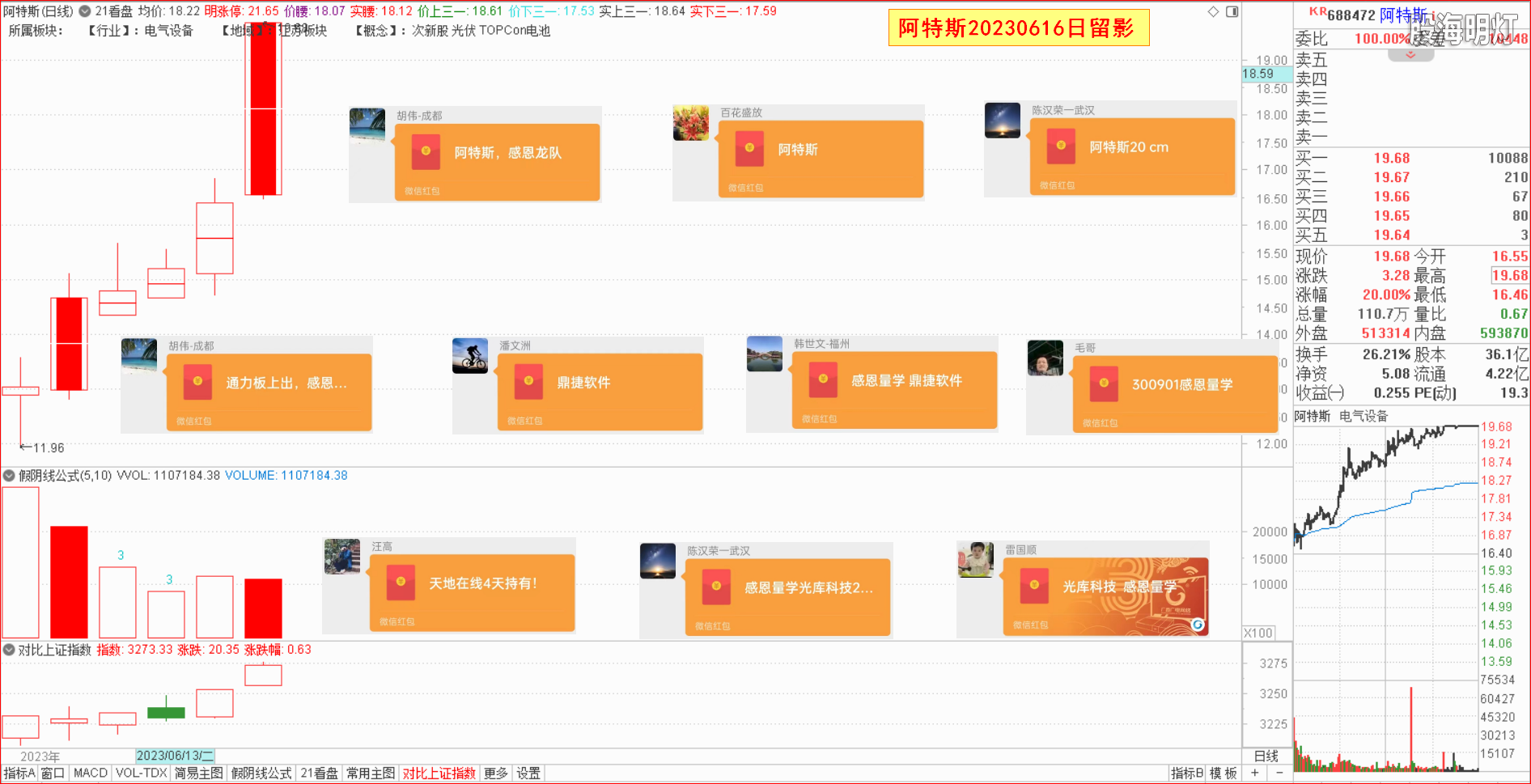Open 汪高 avatar

[x=342, y=557]
